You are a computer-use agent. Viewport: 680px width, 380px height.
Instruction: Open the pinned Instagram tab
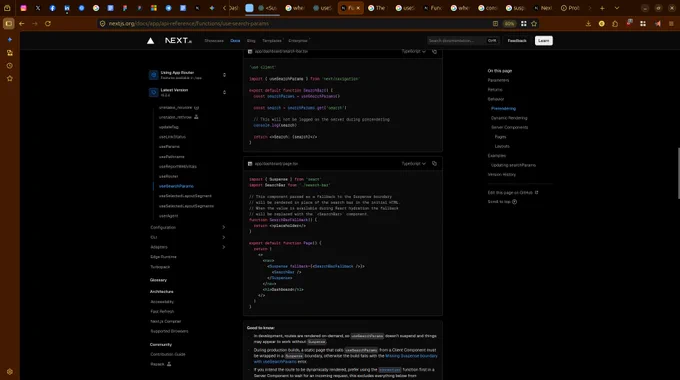[23, 8]
